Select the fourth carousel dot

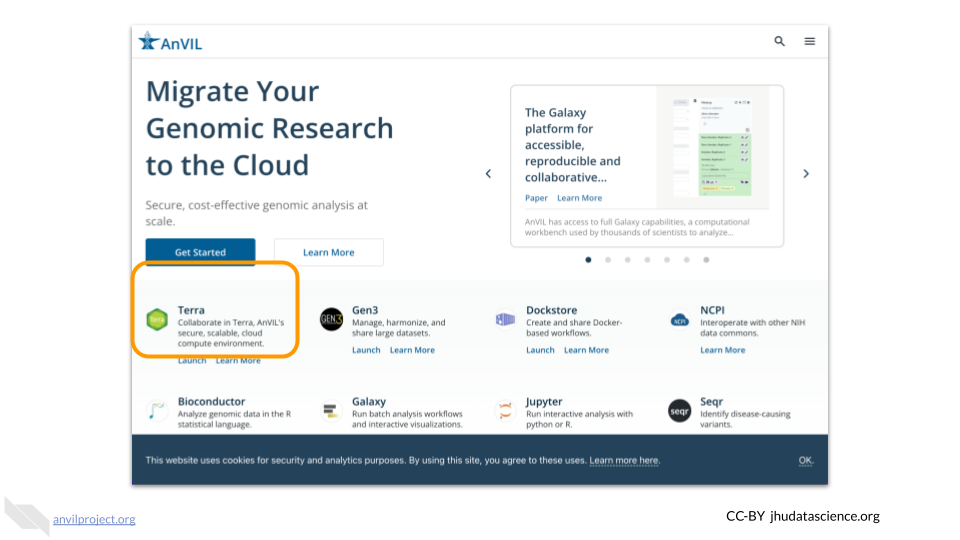pyautogui.click(x=647, y=260)
